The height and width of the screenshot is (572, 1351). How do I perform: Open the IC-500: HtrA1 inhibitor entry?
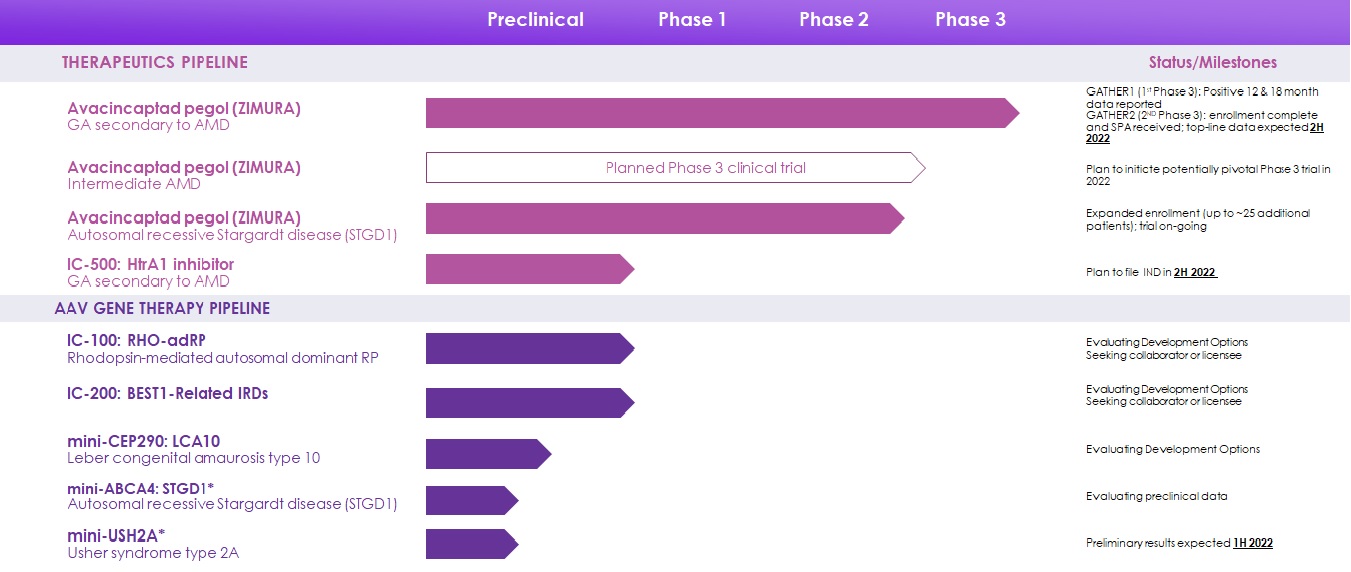tap(151, 265)
